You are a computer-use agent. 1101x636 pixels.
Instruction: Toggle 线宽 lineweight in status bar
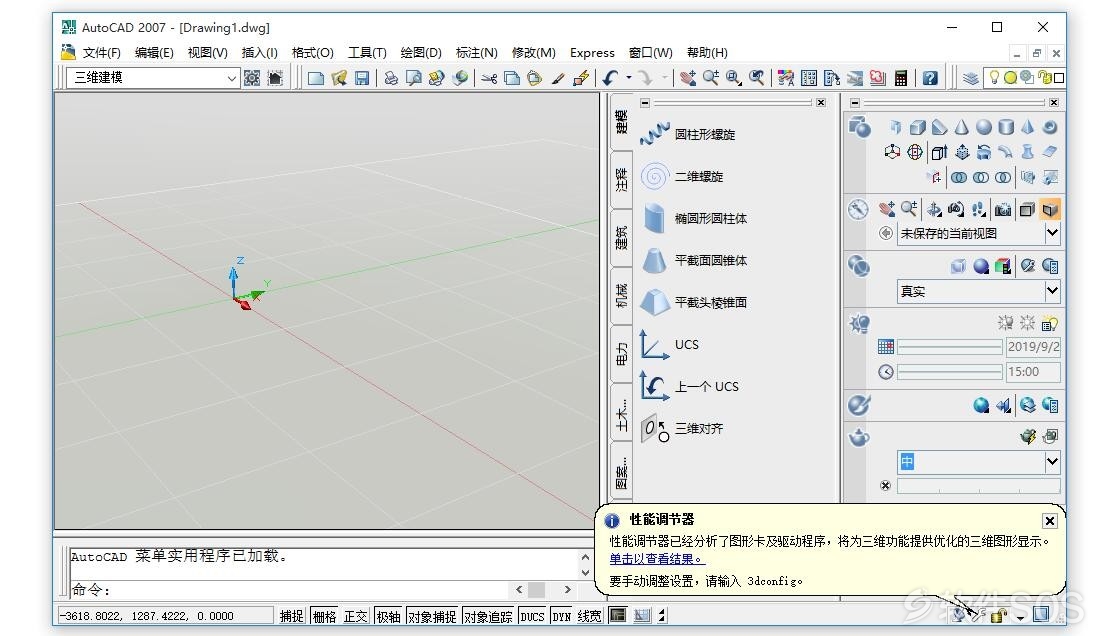pyautogui.click(x=589, y=616)
